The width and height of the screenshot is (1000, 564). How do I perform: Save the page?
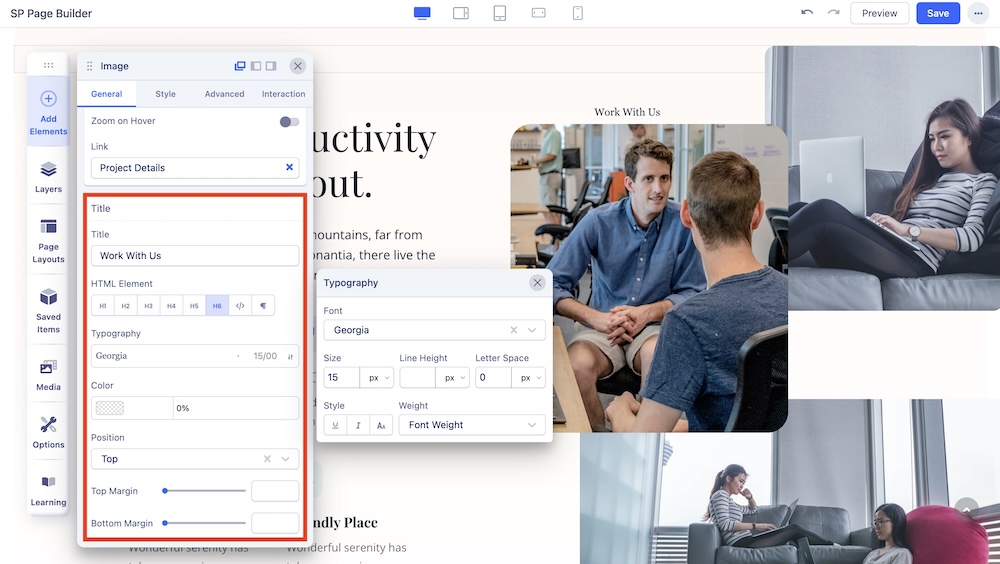(x=937, y=13)
